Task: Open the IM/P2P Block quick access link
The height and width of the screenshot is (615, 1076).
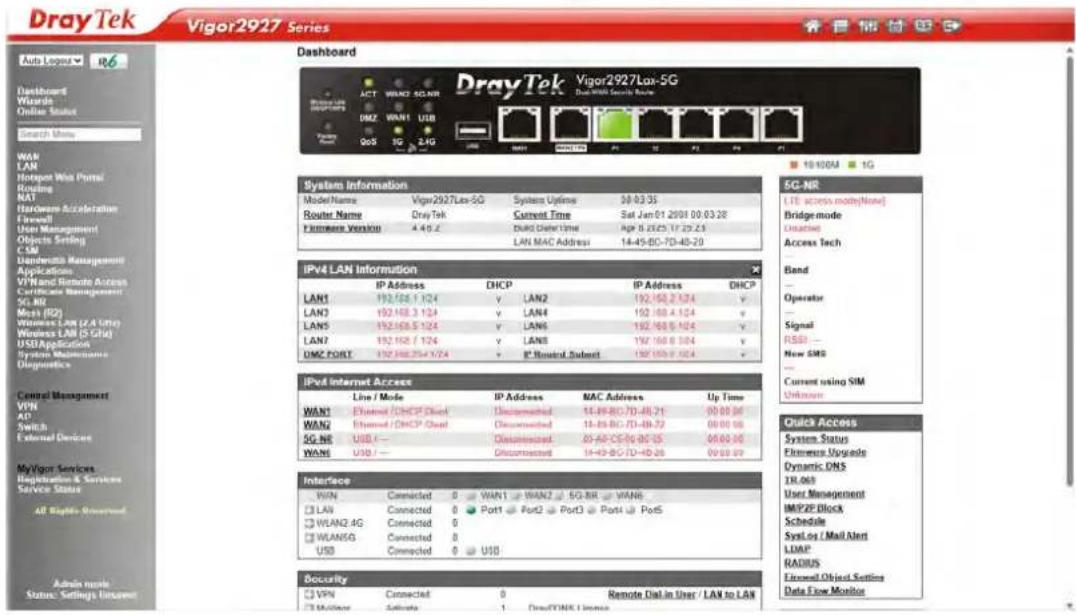Action: pos(814,508)
